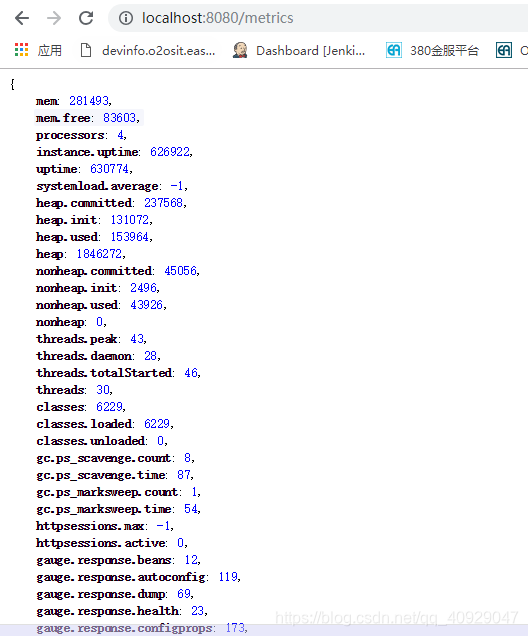The image size is (528, 636).
Task: Select the mem value 281493
Action: tap(88, 101)
